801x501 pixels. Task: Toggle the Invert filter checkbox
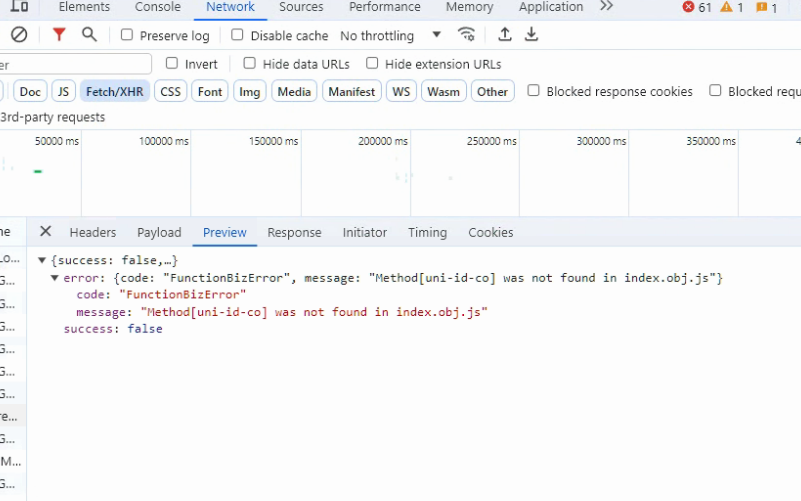[x=172, y=64]
